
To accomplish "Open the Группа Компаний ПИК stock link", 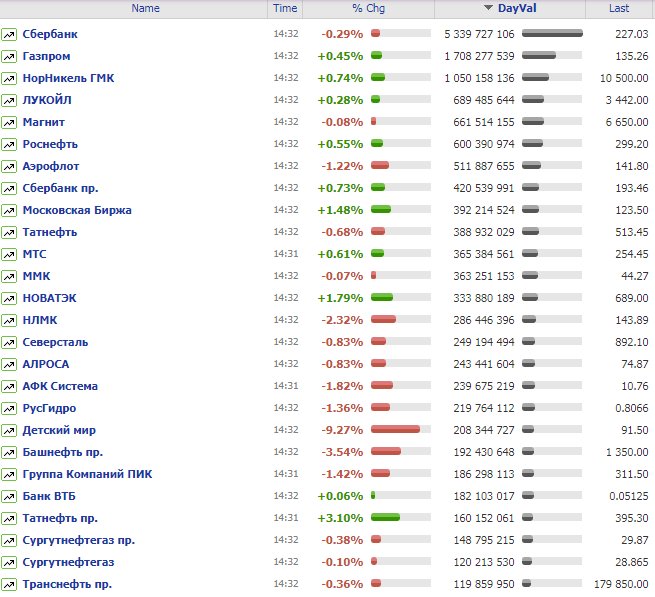I will coord(87,474).
